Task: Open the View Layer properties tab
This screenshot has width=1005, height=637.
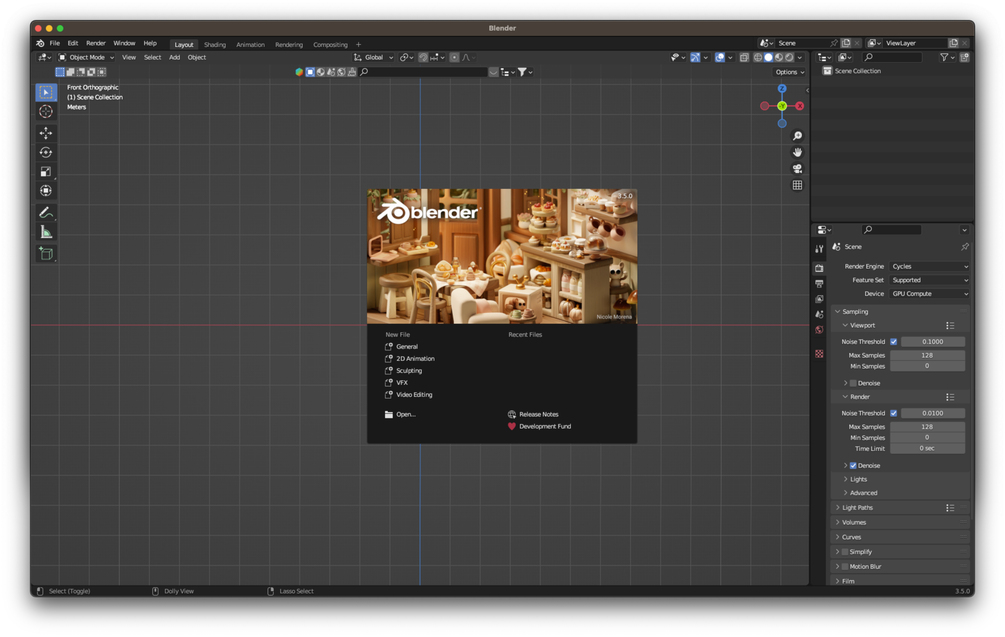Action: 819,299
